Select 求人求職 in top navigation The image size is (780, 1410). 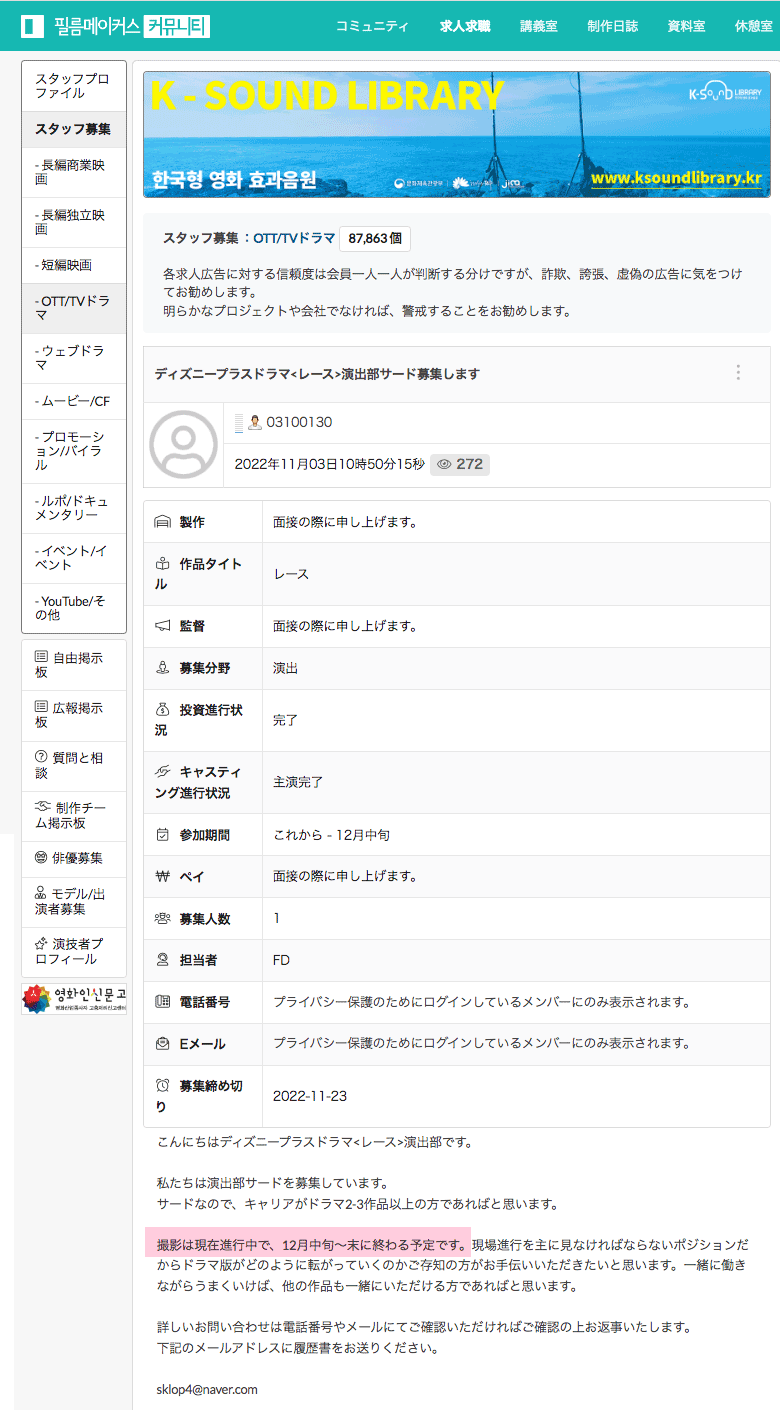[465, 26]
